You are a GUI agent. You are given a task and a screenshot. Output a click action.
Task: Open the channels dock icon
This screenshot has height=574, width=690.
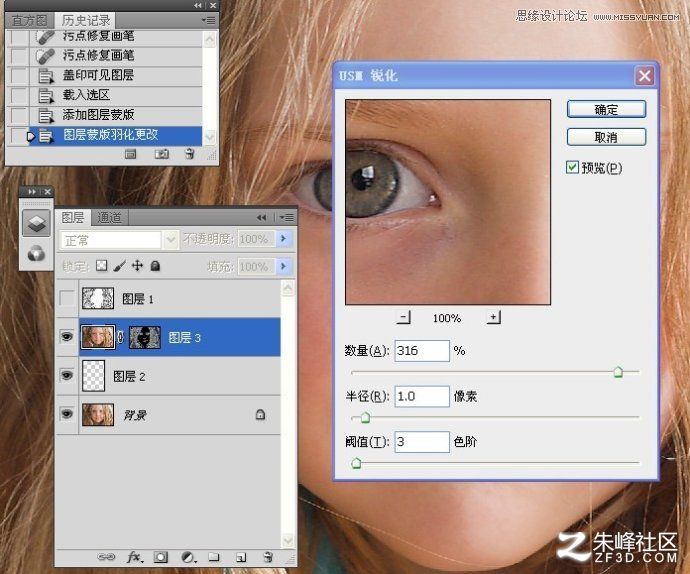pos(36,254)
